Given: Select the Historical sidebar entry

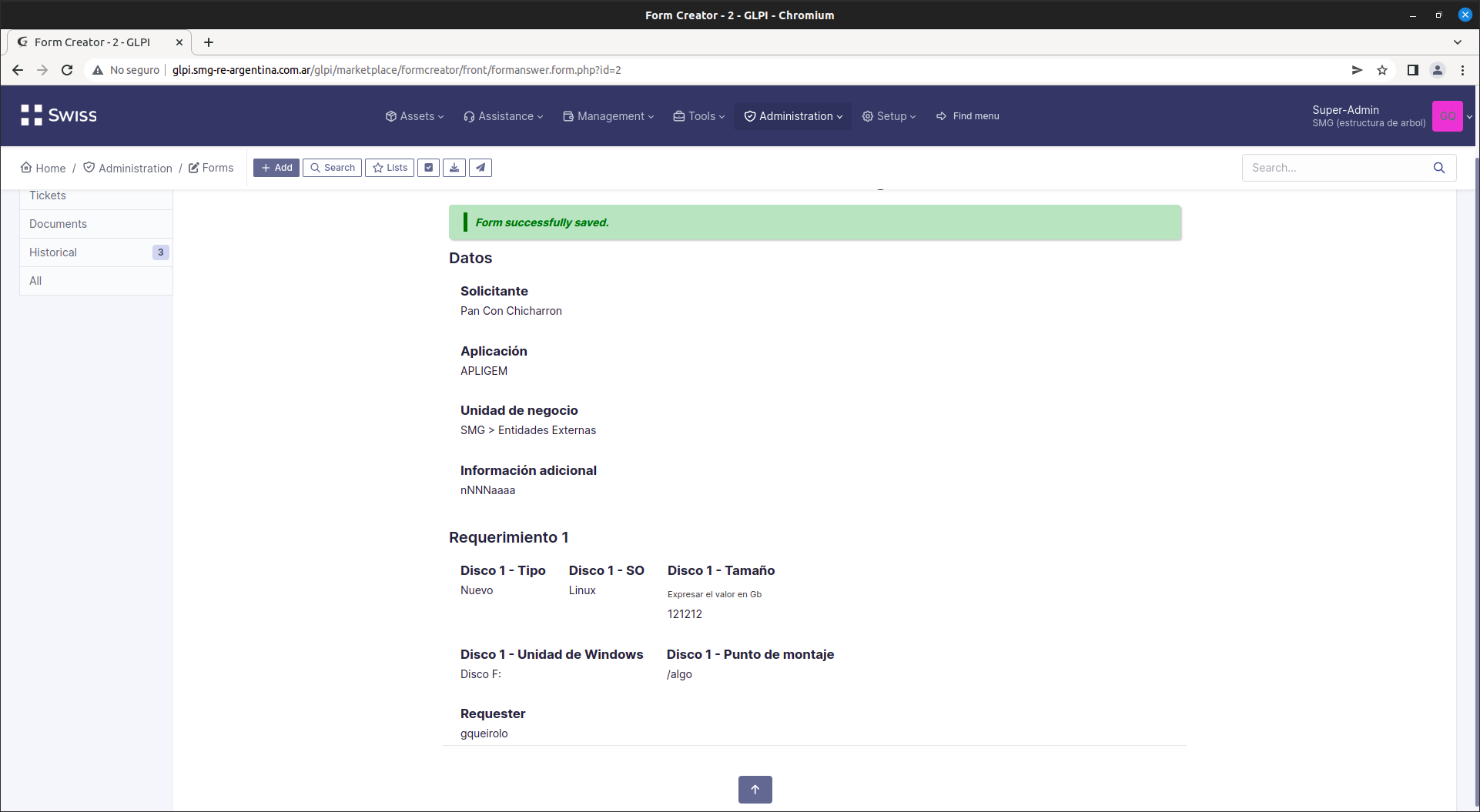Looking at the screenshot, I should click(53, 252).
